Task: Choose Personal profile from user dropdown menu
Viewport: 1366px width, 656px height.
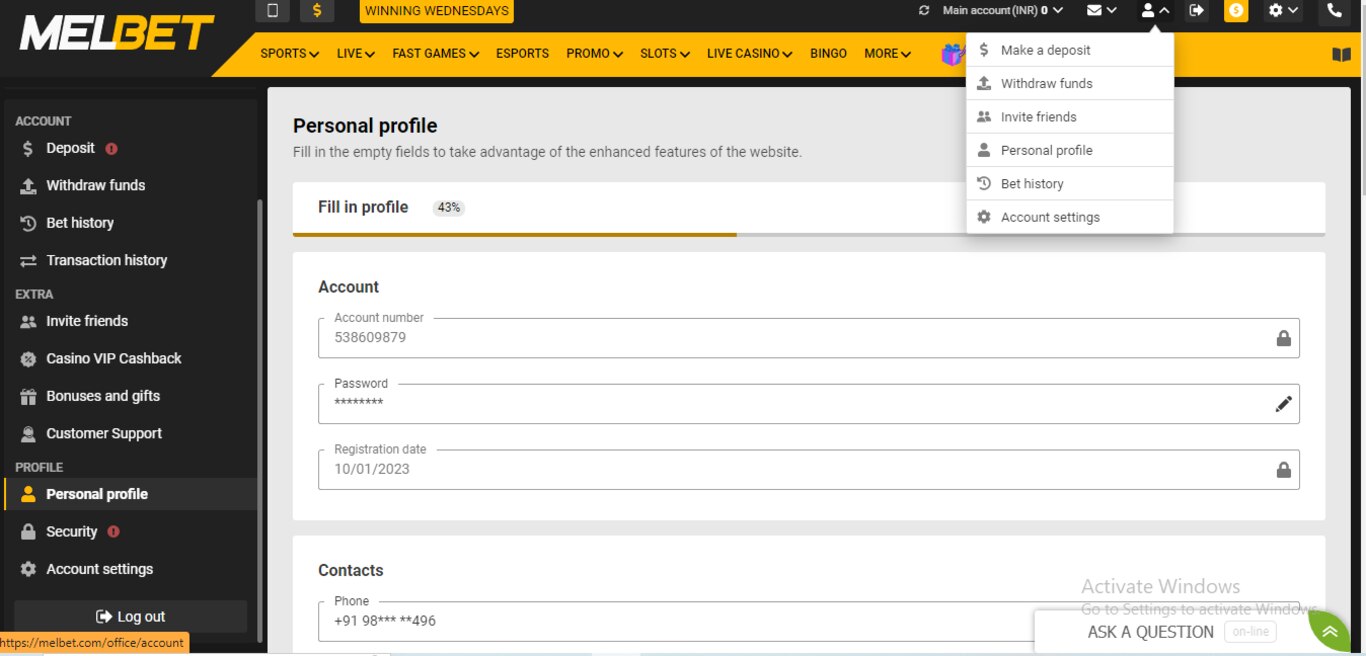Action: click(1069, 150)
